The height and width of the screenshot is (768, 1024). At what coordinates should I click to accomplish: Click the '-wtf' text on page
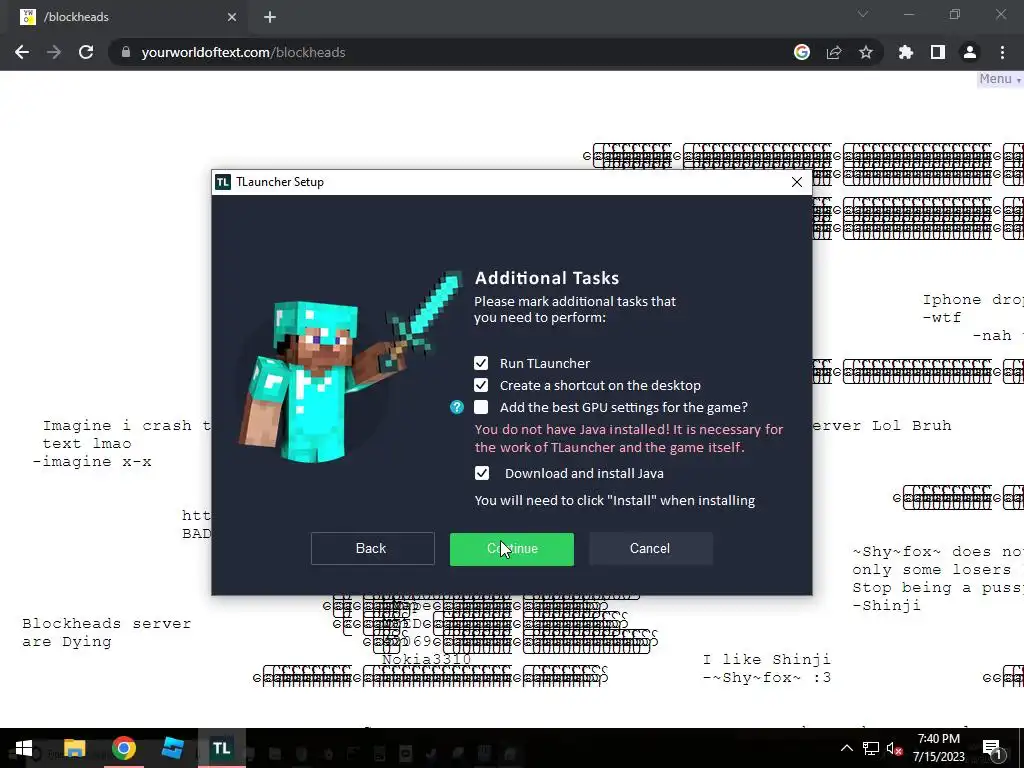pyautogui.click(x=941, y=318)
